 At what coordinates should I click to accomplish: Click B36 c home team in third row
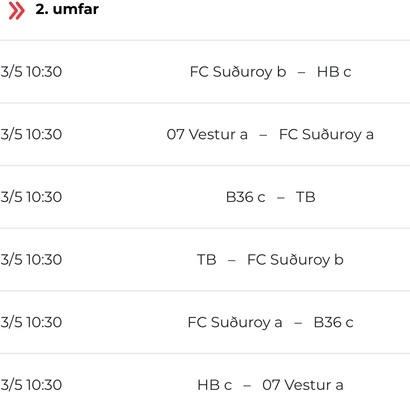click(246, 197)
